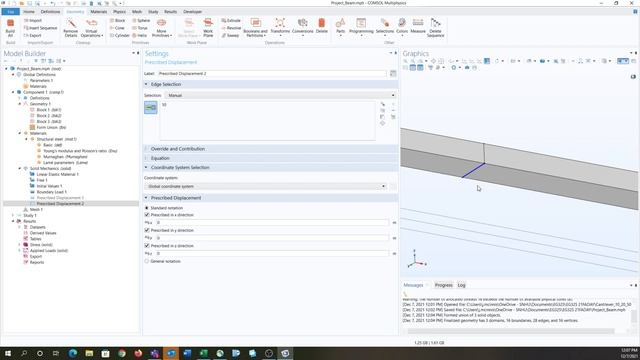This screenshot has width=640, height=360.
Task: Click the u0z value field
Action: pos(273,253)
